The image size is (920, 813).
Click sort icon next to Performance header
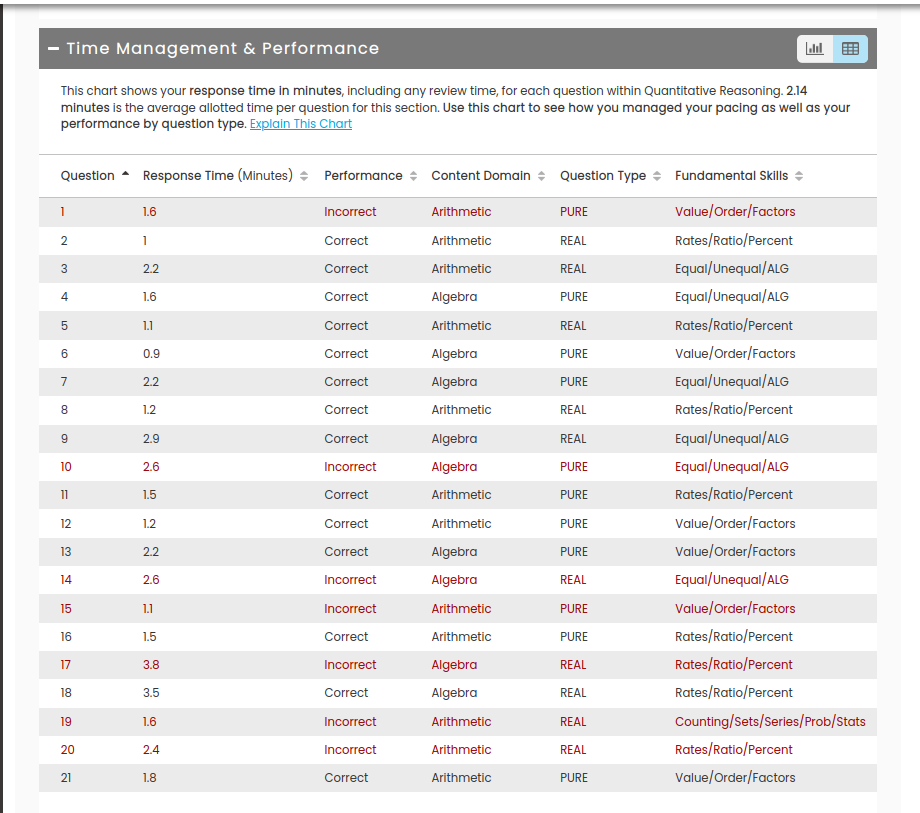click(x=413, y=176)
